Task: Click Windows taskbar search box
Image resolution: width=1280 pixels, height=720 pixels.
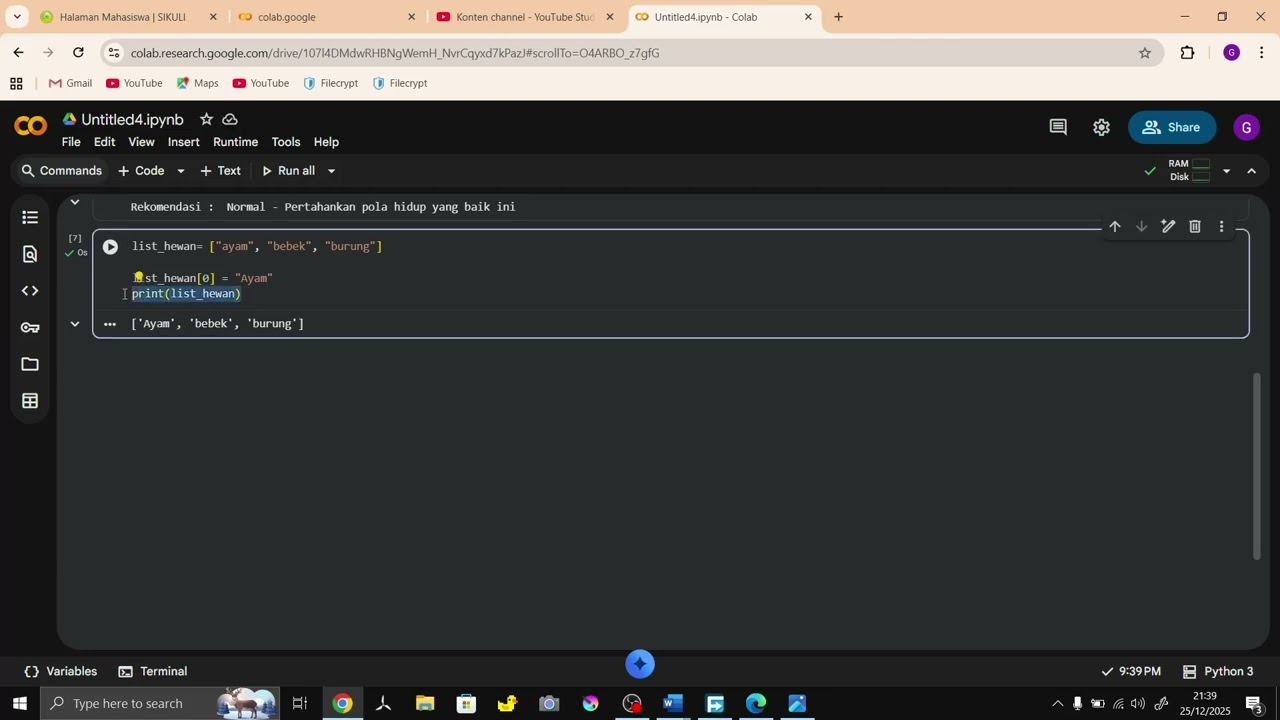Action: coord(160,704)
